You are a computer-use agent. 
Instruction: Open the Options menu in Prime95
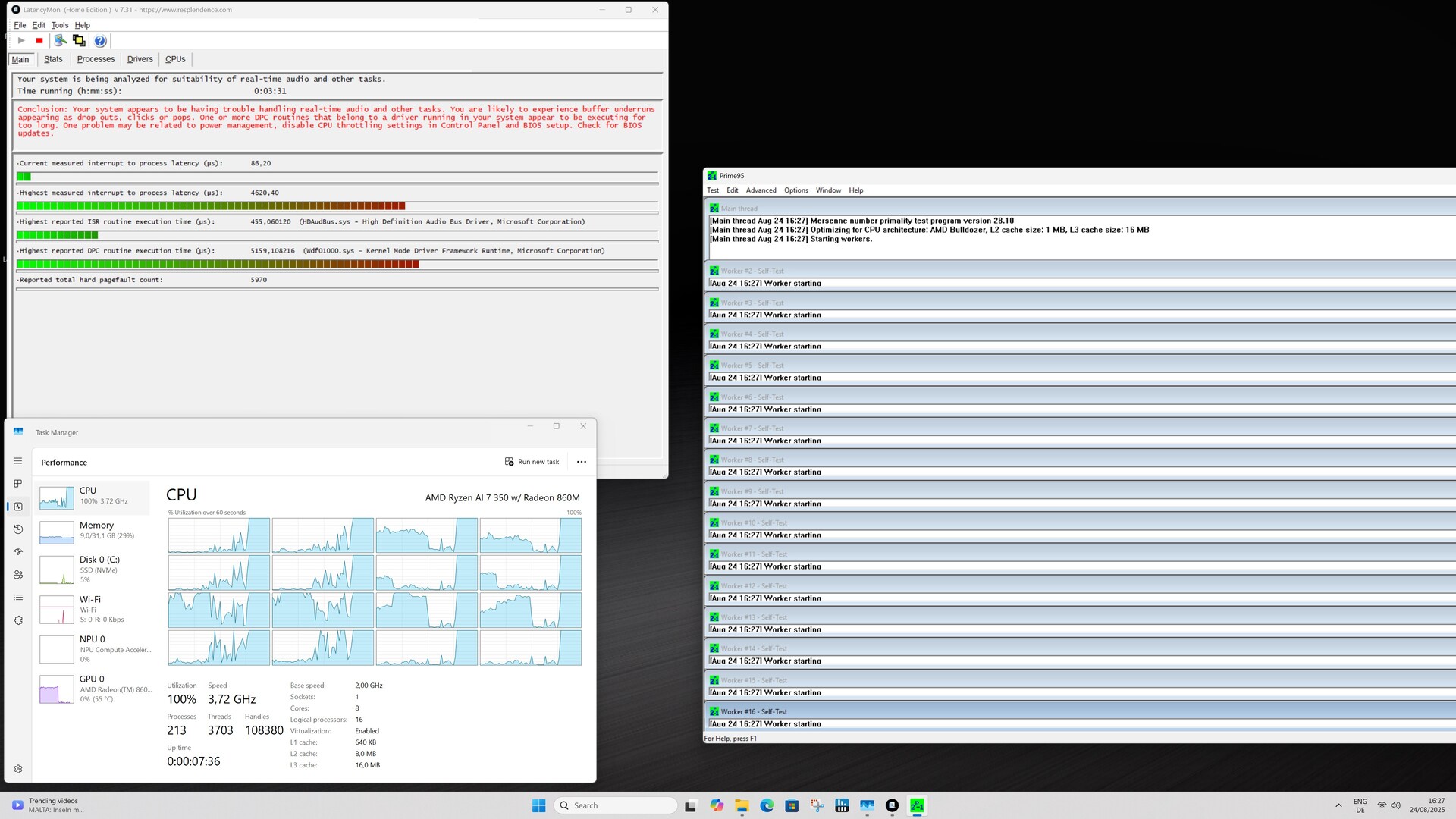click(x=795, y=190)
